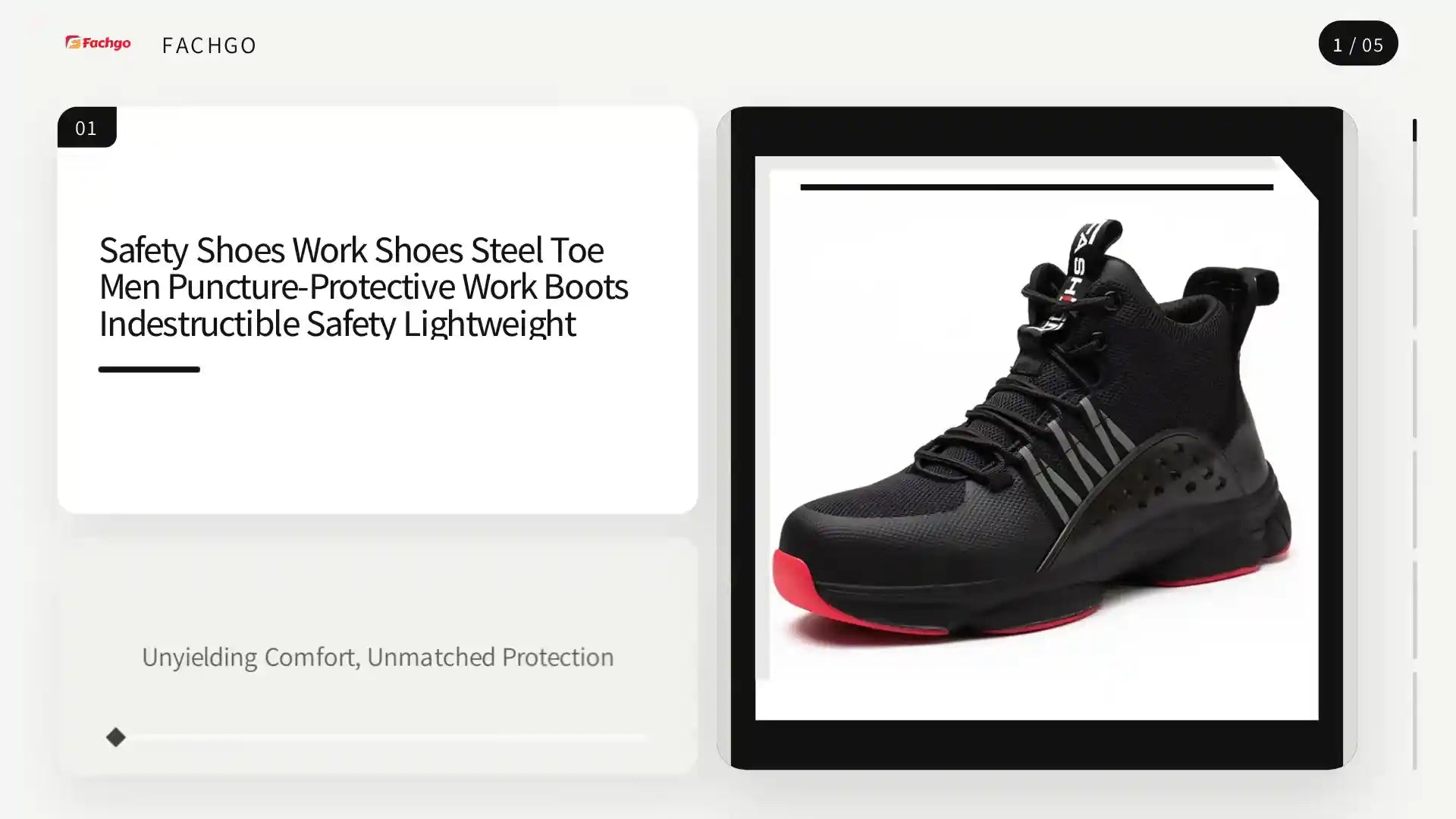Click the diamond progress marker

click(116, 737)
